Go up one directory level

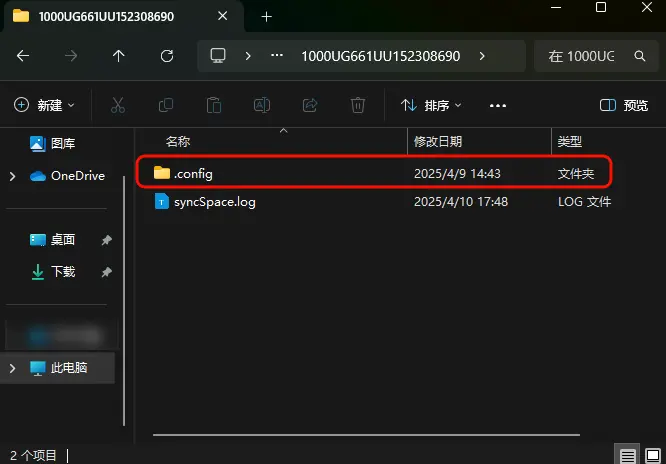119,56
